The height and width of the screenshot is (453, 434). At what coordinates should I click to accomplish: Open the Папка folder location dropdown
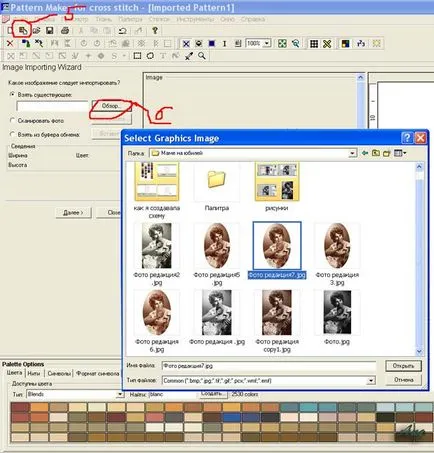tap(352, 153)
